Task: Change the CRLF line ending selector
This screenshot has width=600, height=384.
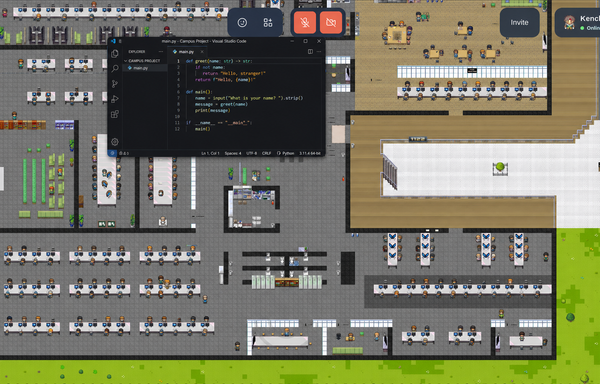Action: pyautogui.click(x=266, y=153)
